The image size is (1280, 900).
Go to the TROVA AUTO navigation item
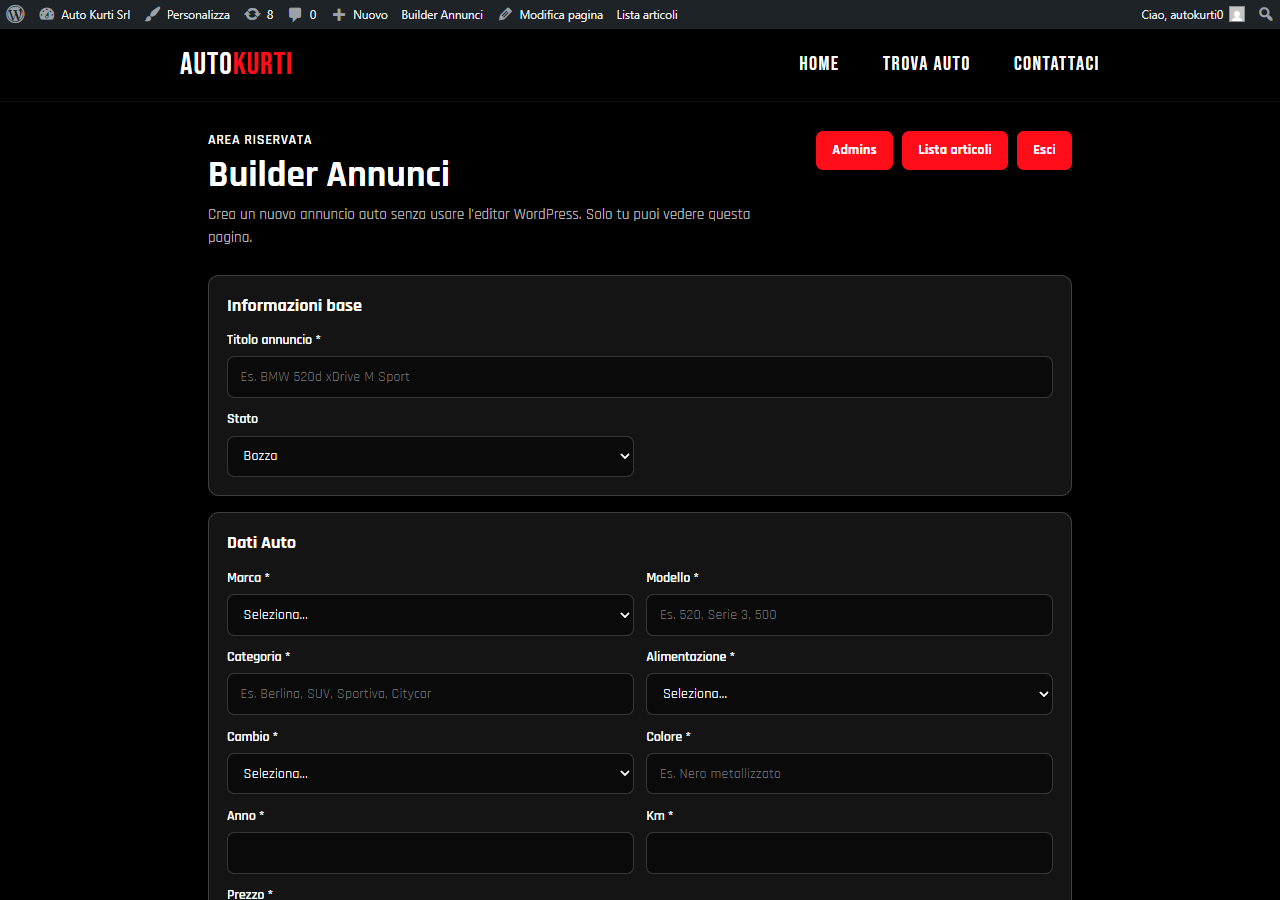926,64
